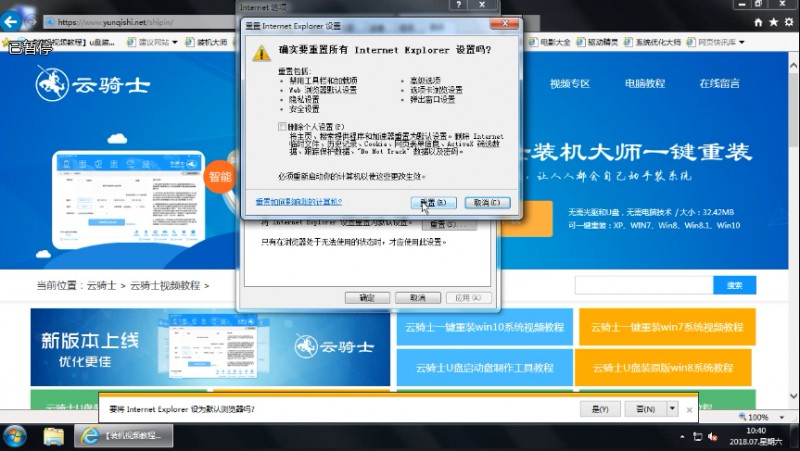Viewport: 800px width, 451px height.
Task: Open the 装机大师 favorites bar link
Action: (x=206, y=42)
